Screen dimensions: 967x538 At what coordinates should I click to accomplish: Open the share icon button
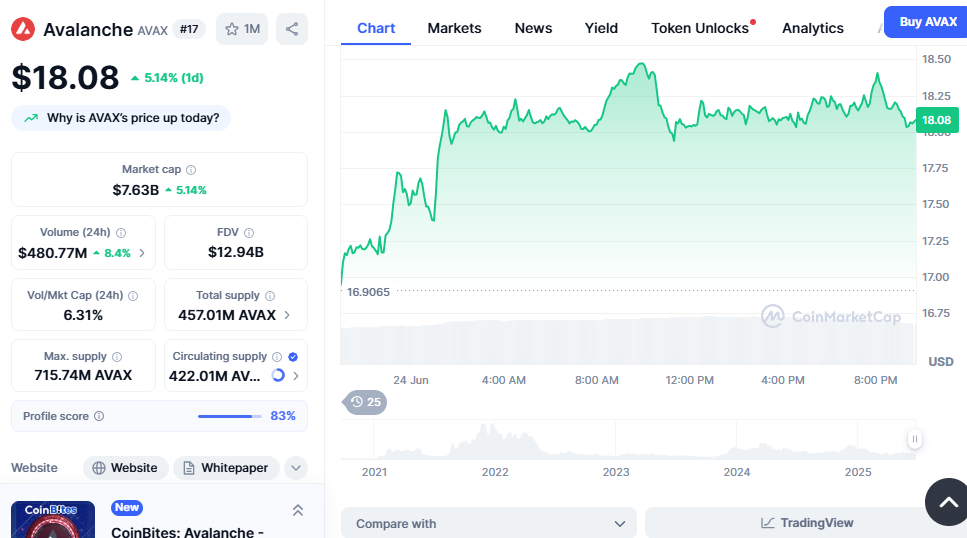click(x=292, y=29)
